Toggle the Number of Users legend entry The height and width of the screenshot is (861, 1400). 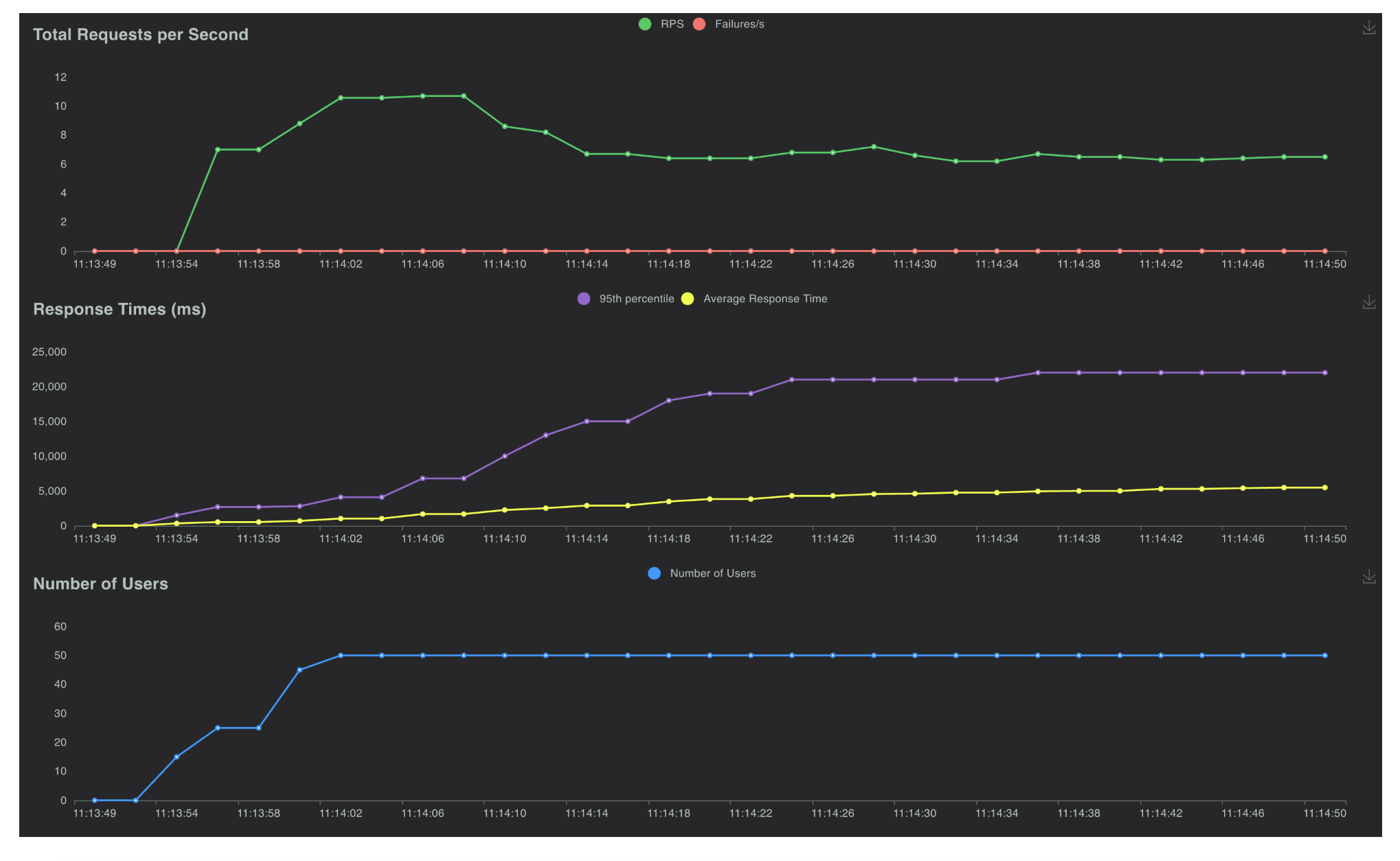[x=701, y=573]
